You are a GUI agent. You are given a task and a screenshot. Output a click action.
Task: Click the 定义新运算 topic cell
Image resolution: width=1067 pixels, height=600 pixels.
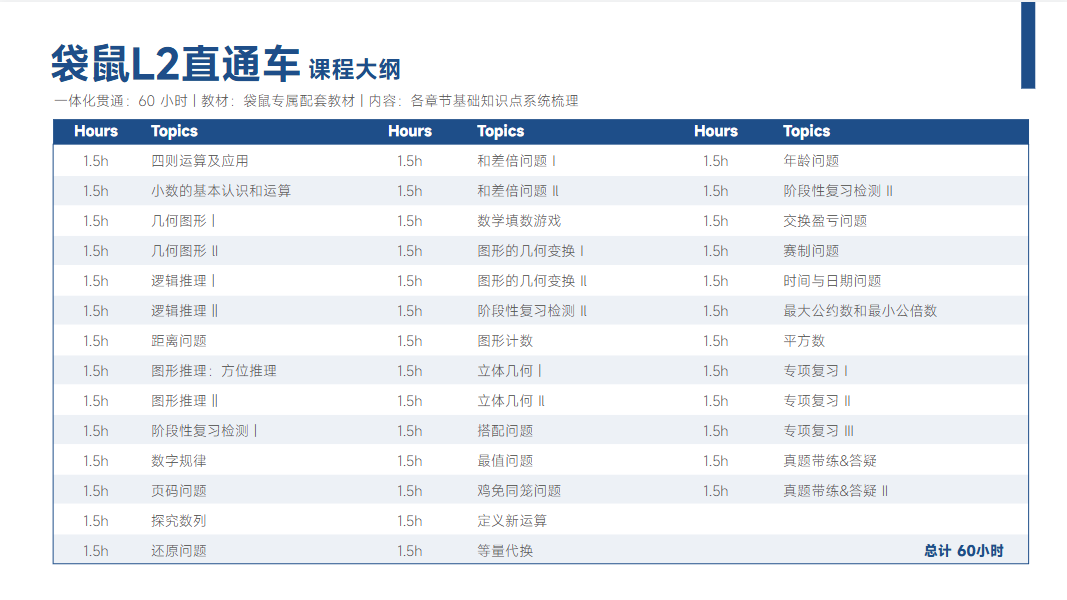coord(512,520)
